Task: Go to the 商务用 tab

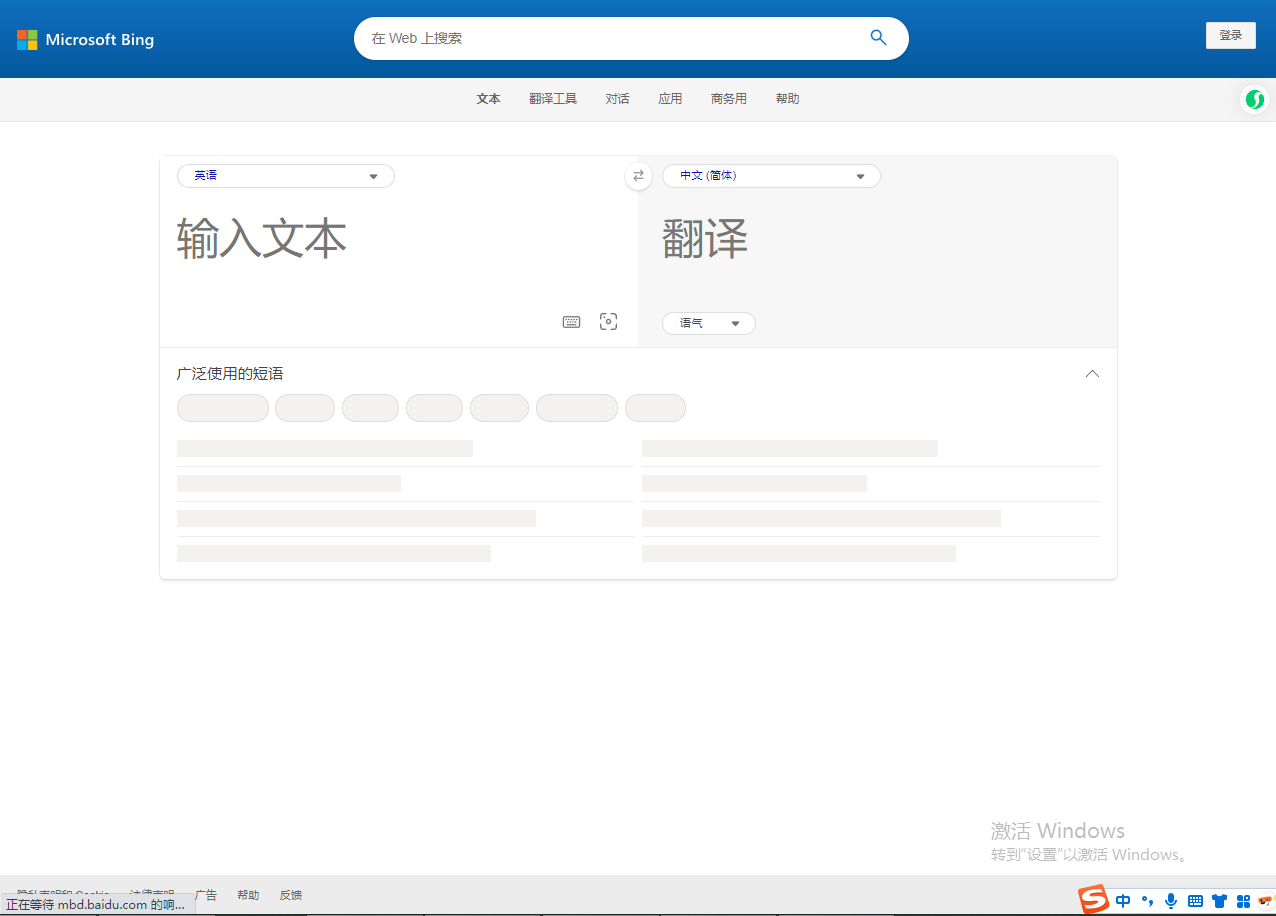Action: click(x=729, y=99)
